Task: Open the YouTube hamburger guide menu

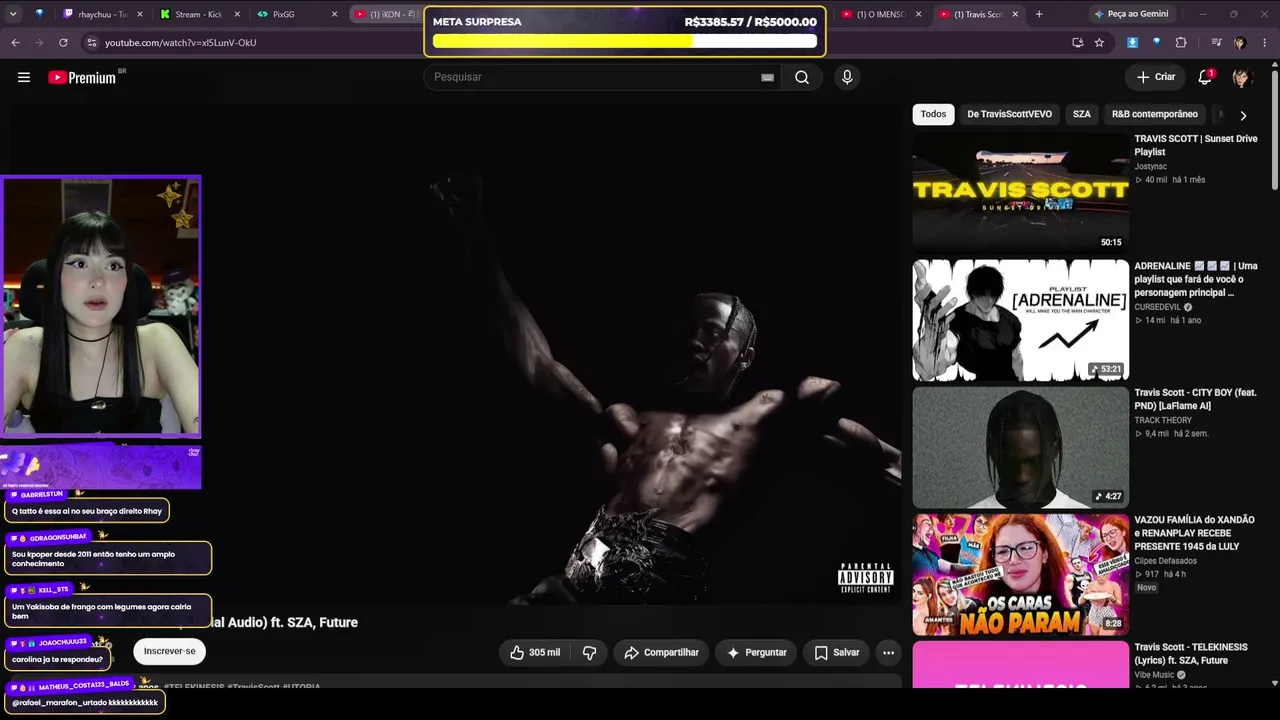Action: pyautogui.click(x=24, y=77)
